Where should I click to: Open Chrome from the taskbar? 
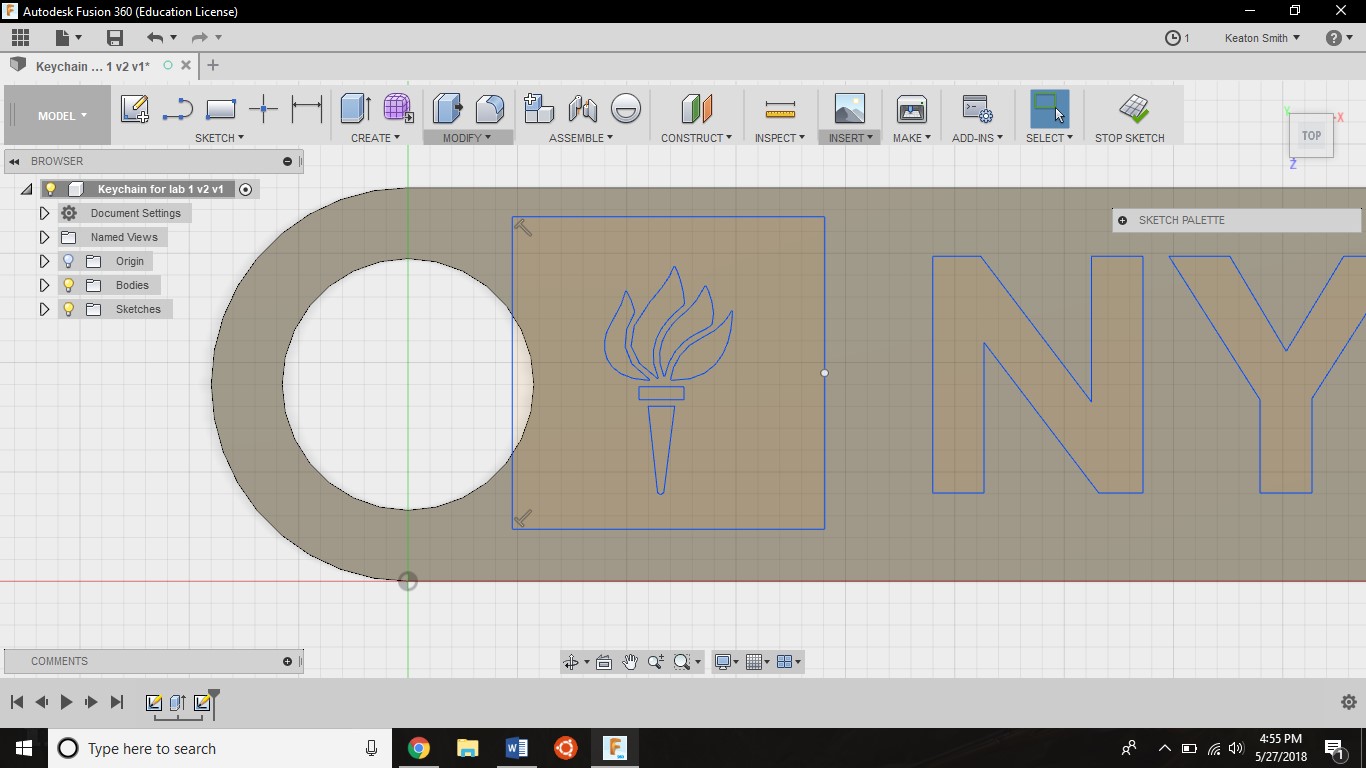click(419, 748)
